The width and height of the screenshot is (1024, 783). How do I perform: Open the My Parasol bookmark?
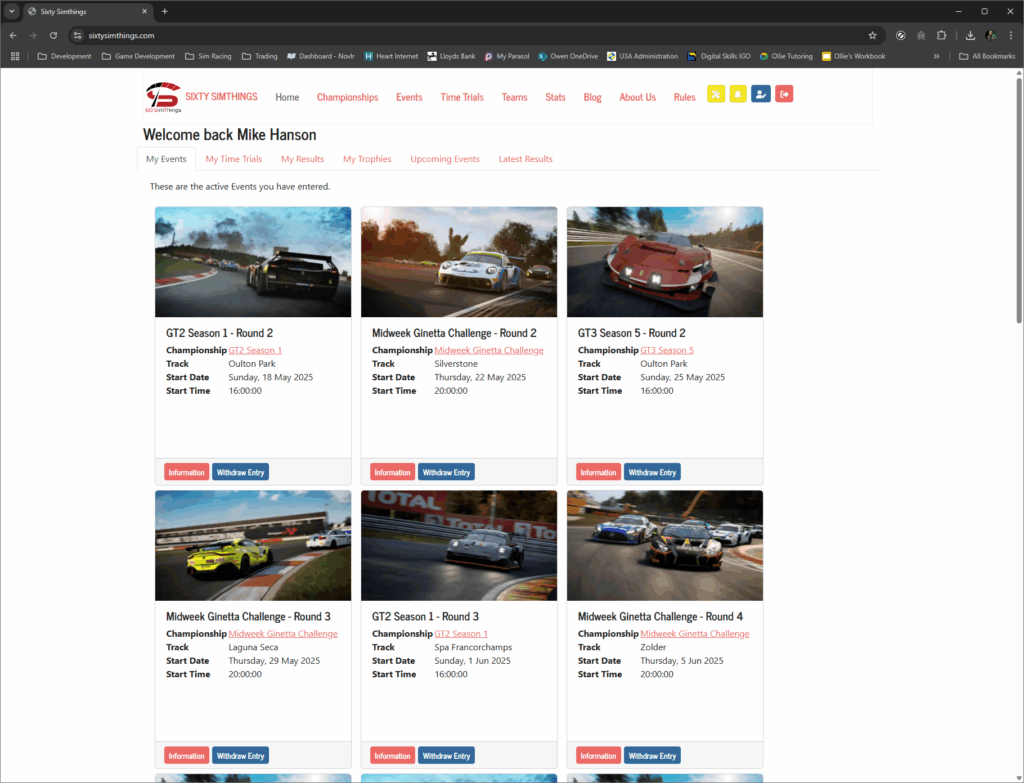tap(507, 56)
